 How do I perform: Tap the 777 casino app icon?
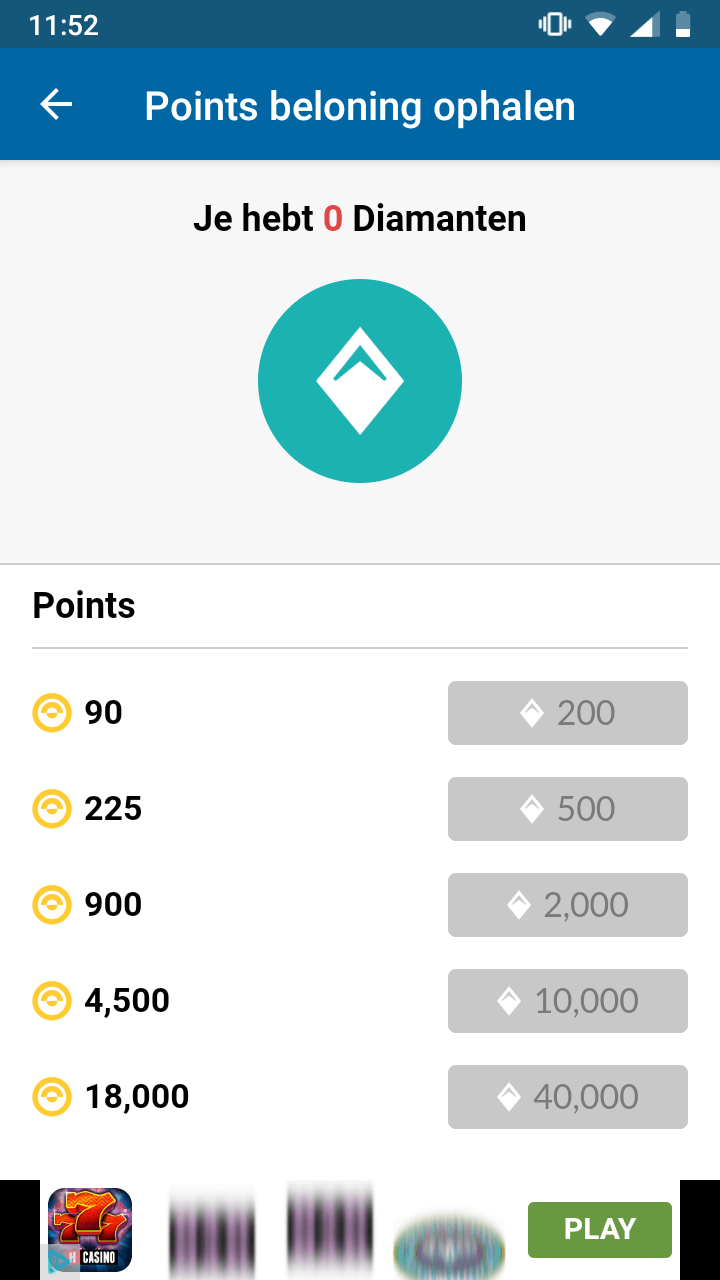tap(90, 1229)
